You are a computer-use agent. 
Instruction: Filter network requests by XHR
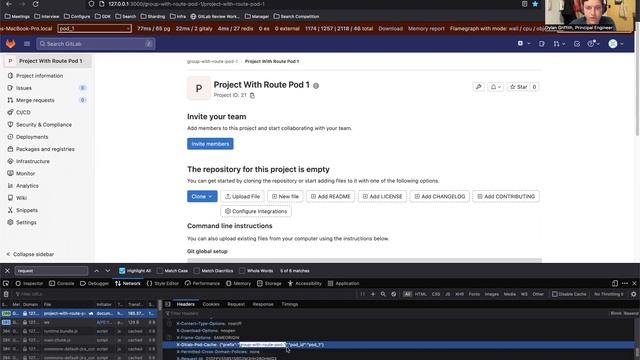pos(460,294)
